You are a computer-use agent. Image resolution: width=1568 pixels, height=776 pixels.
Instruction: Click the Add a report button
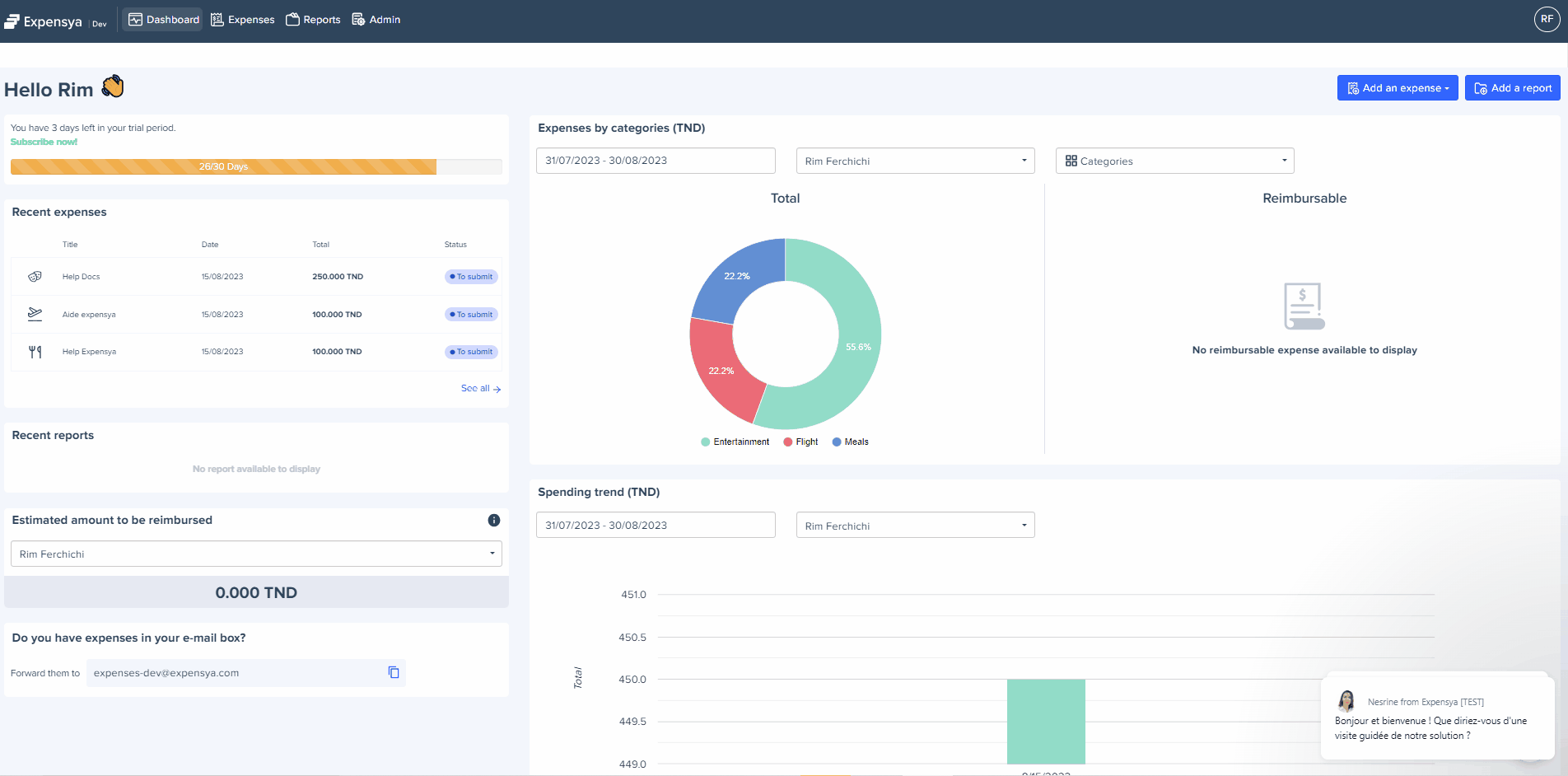pos(1512,88)
